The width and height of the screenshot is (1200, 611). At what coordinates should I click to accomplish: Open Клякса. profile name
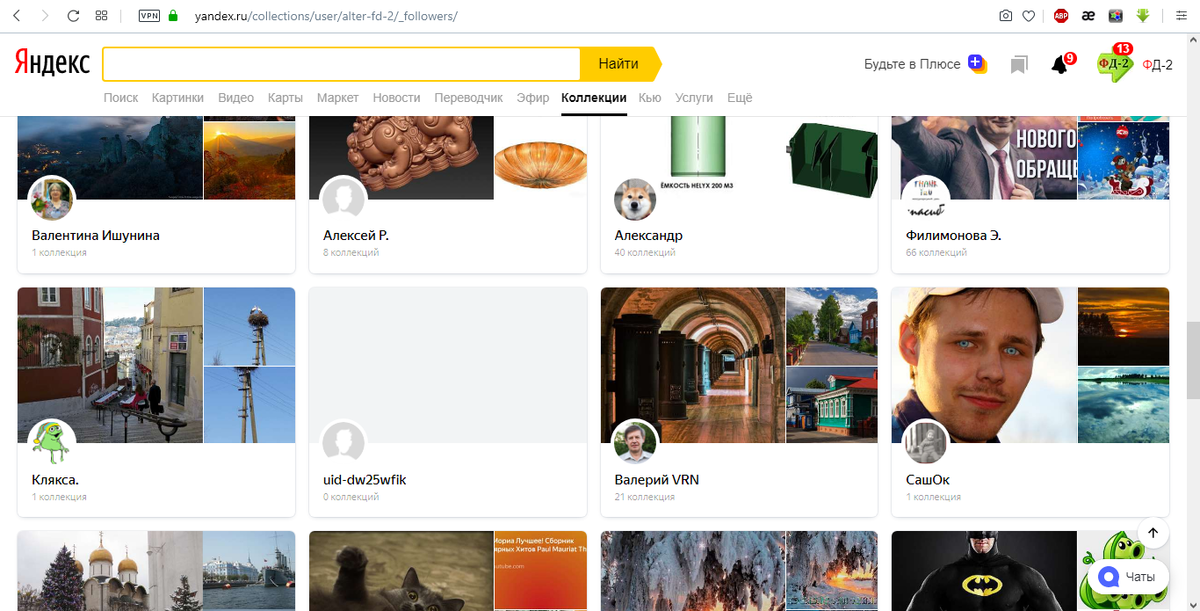tap(56, 480)
